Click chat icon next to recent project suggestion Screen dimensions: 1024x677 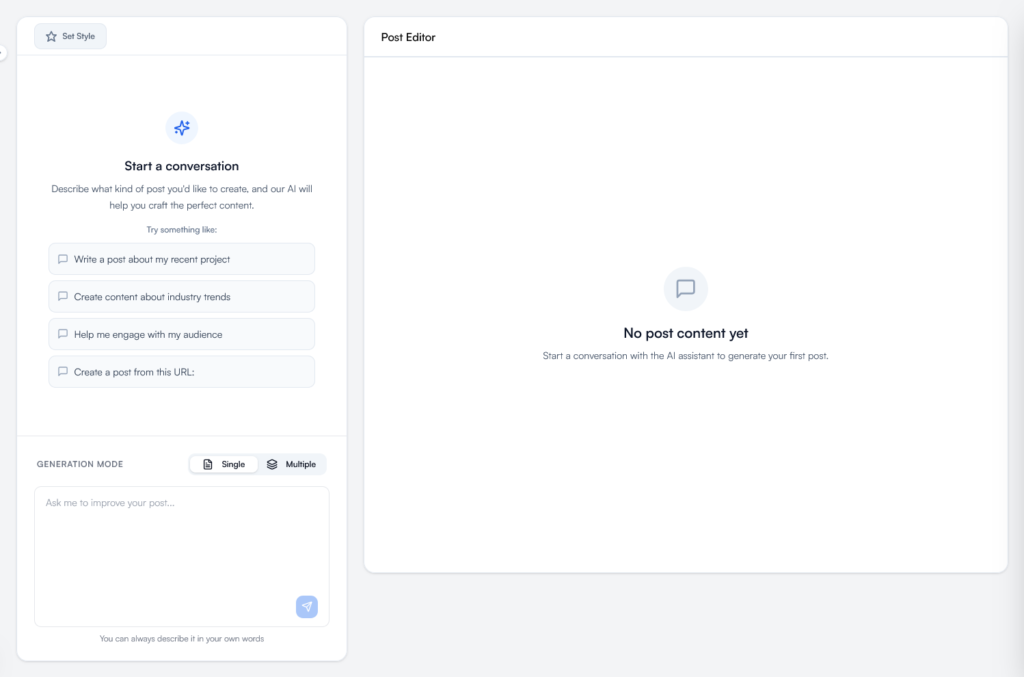click(x=63, y=258)
